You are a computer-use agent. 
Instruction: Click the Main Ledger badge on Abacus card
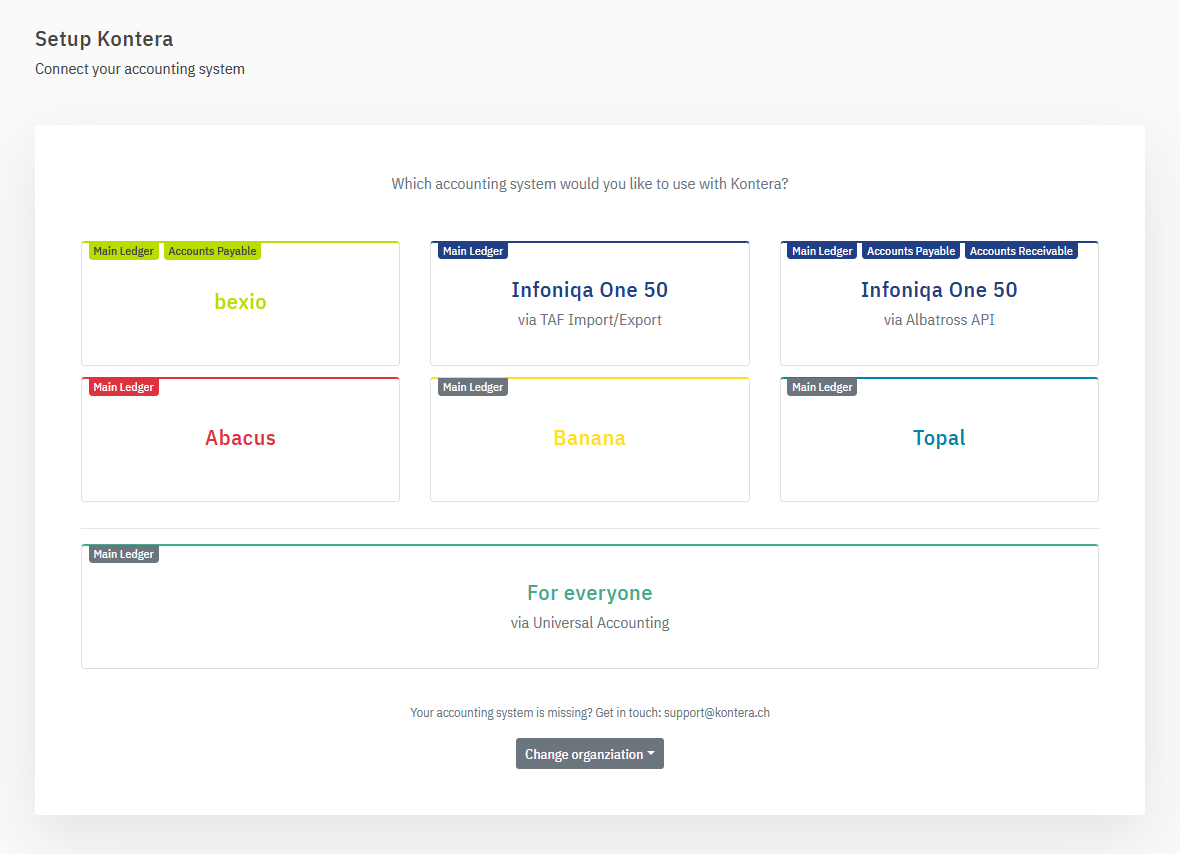pyautogui.click(x=123, y=387)
